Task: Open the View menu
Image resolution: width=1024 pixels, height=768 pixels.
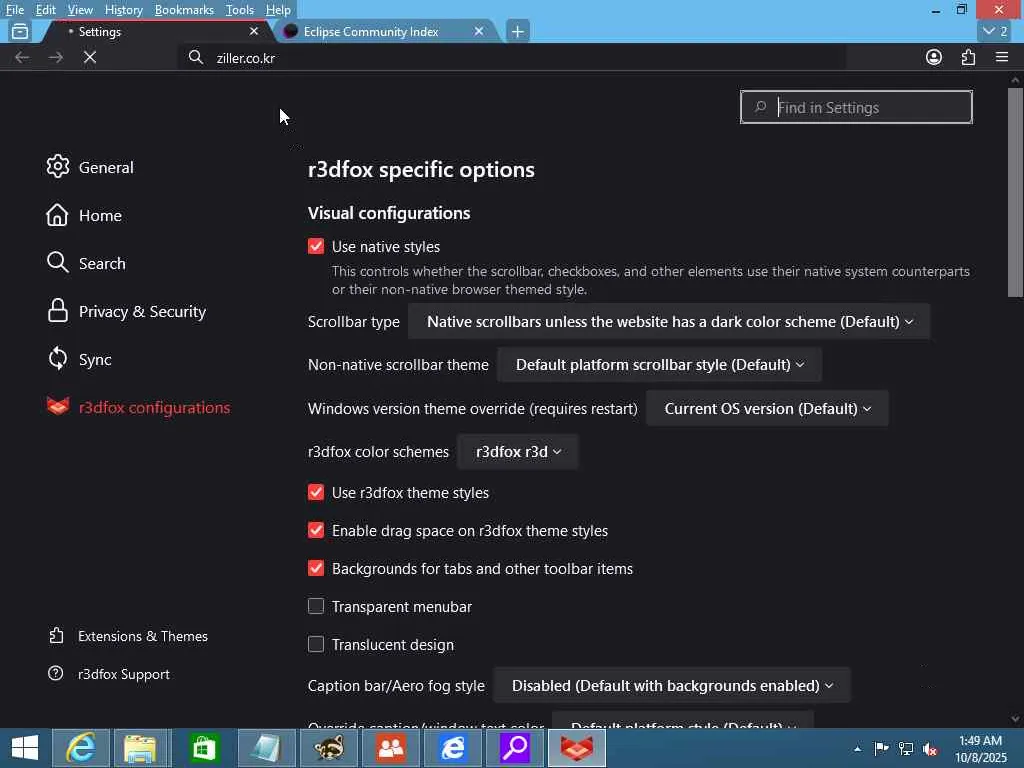Action: click(80, 10)
